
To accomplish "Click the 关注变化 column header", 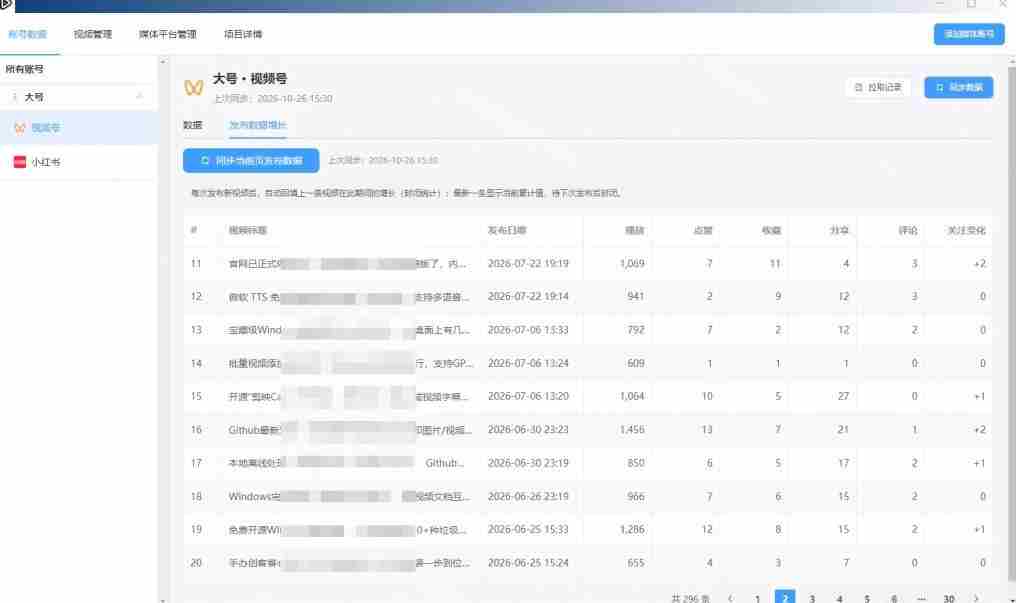I will click(966, 231).
